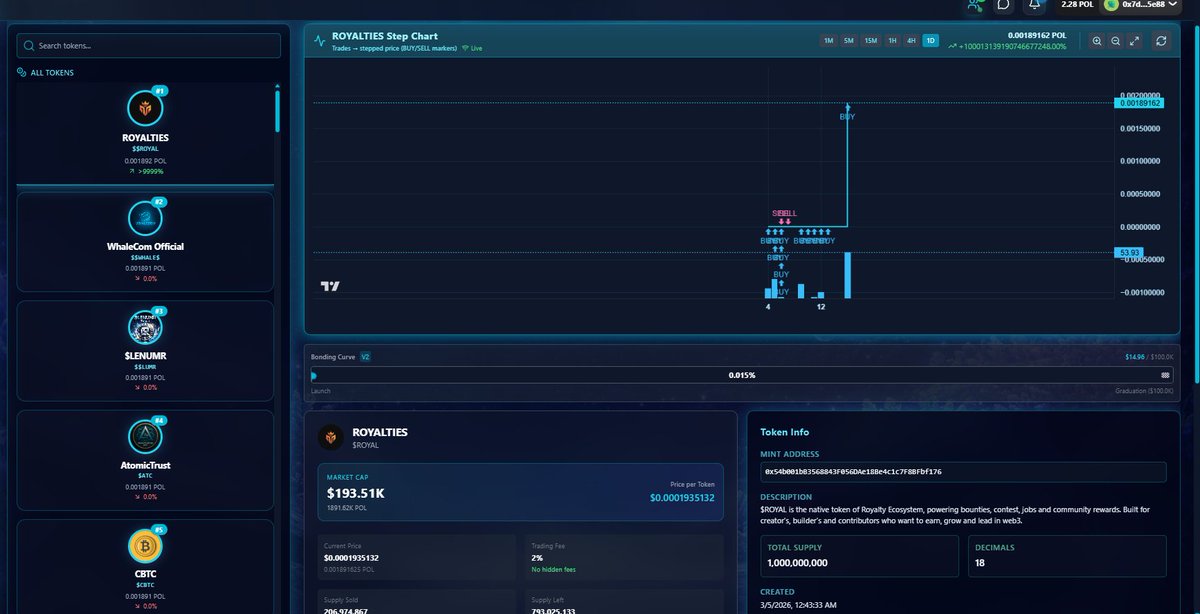Click the 2.28 POL balance

coord(1076,5)
